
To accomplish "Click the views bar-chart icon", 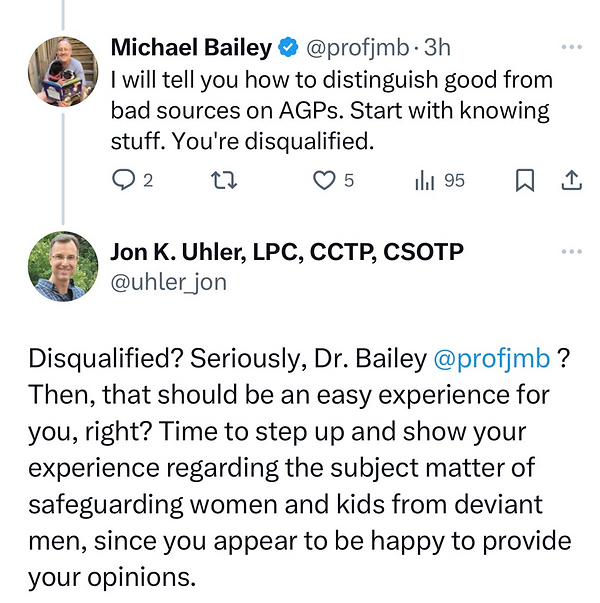I will [424, 181].
